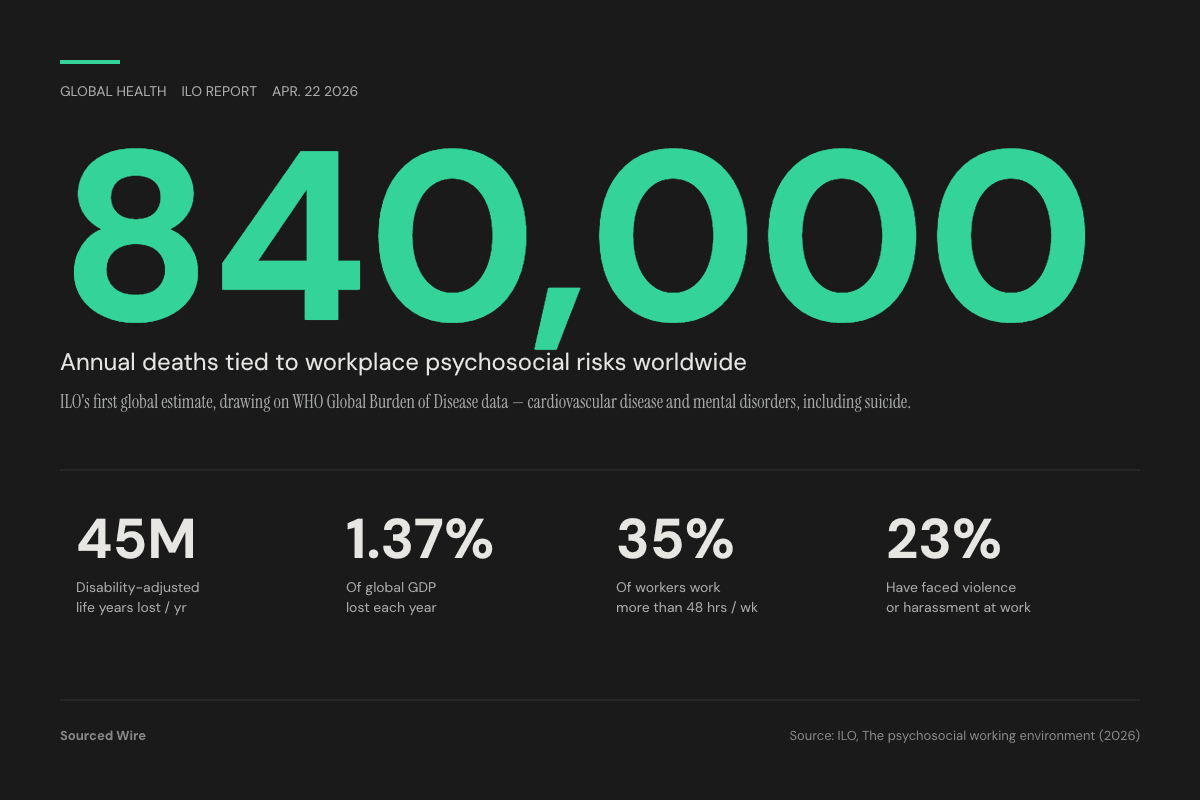The height and width of the screenshot is (800, 1200).
Task: Select the 45M statistic
Action: tap(137, 540)
